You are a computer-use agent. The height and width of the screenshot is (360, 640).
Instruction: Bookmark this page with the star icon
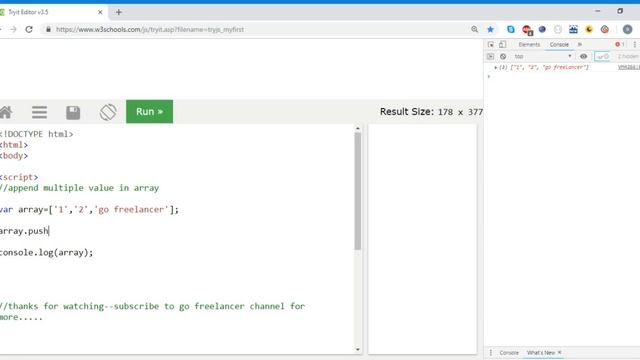490,29
